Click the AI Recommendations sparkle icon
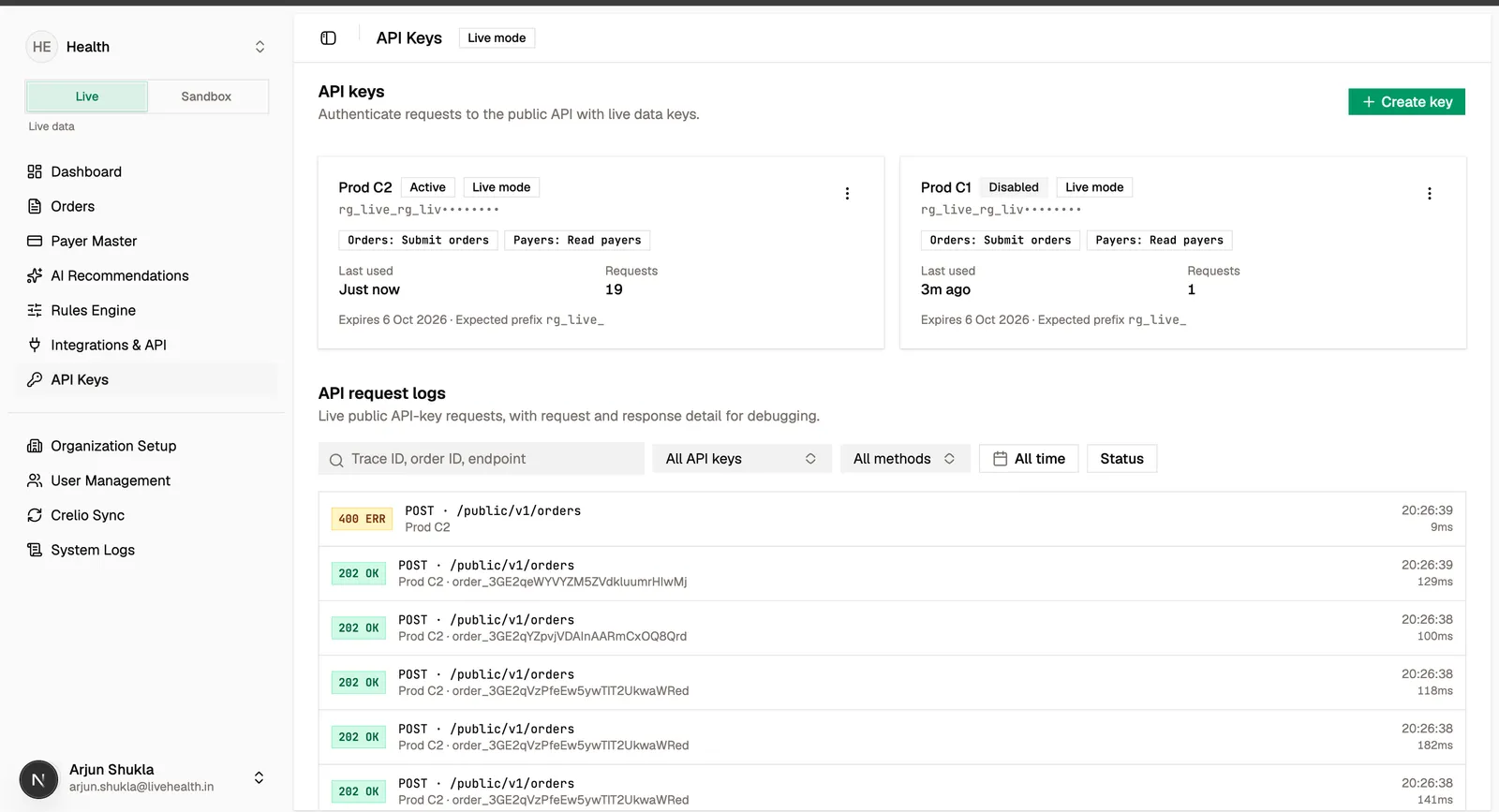This screenshot has width=1499, height=812. click(x=35, y=275)
